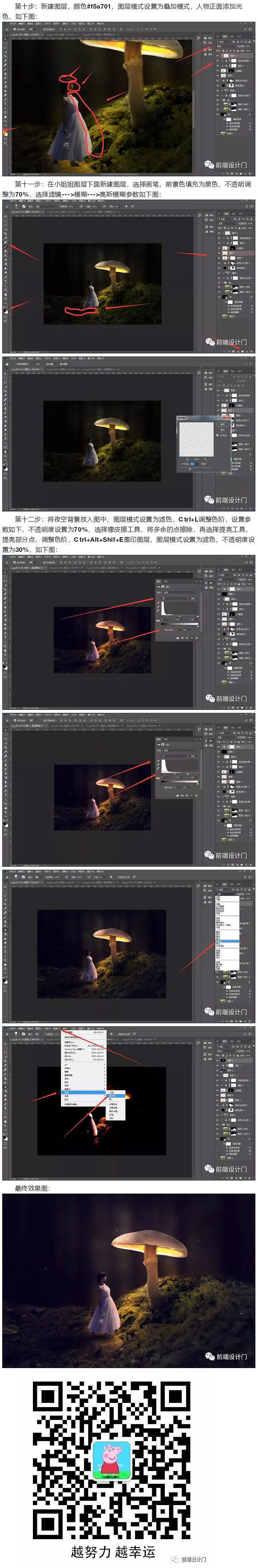Toggle the preview checkbox in Gaussian Blur dialog
Screen dimensions: 258x1568
coord(217,435)
